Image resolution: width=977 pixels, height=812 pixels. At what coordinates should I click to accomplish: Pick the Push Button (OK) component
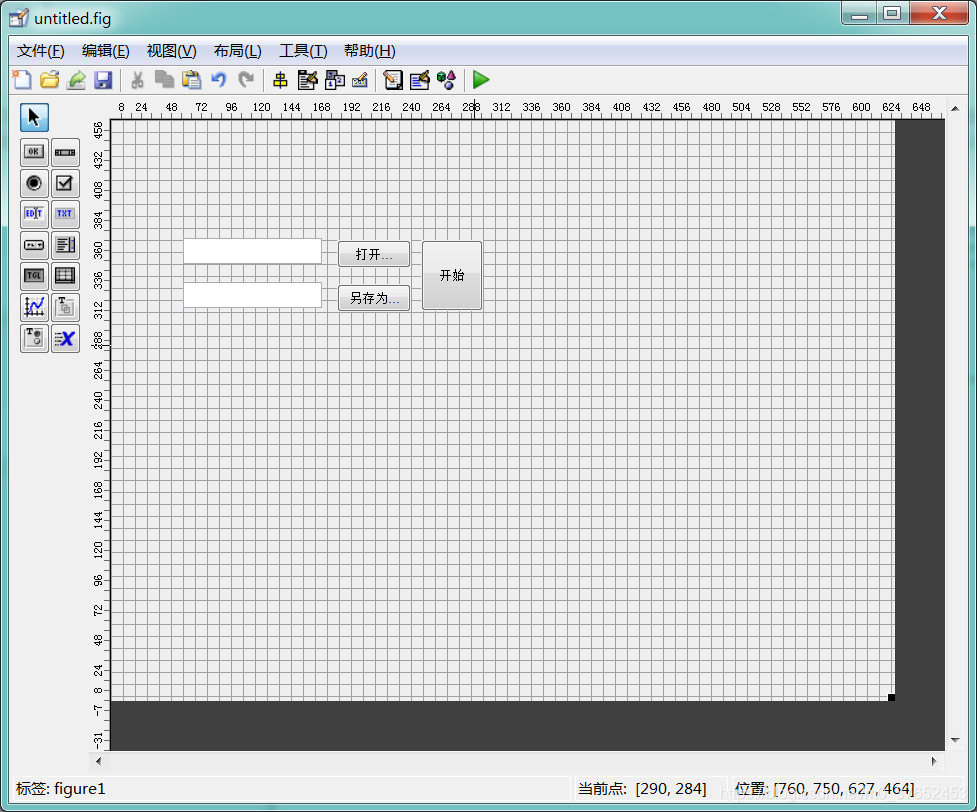pyautogui.click(x=34, y=152)
